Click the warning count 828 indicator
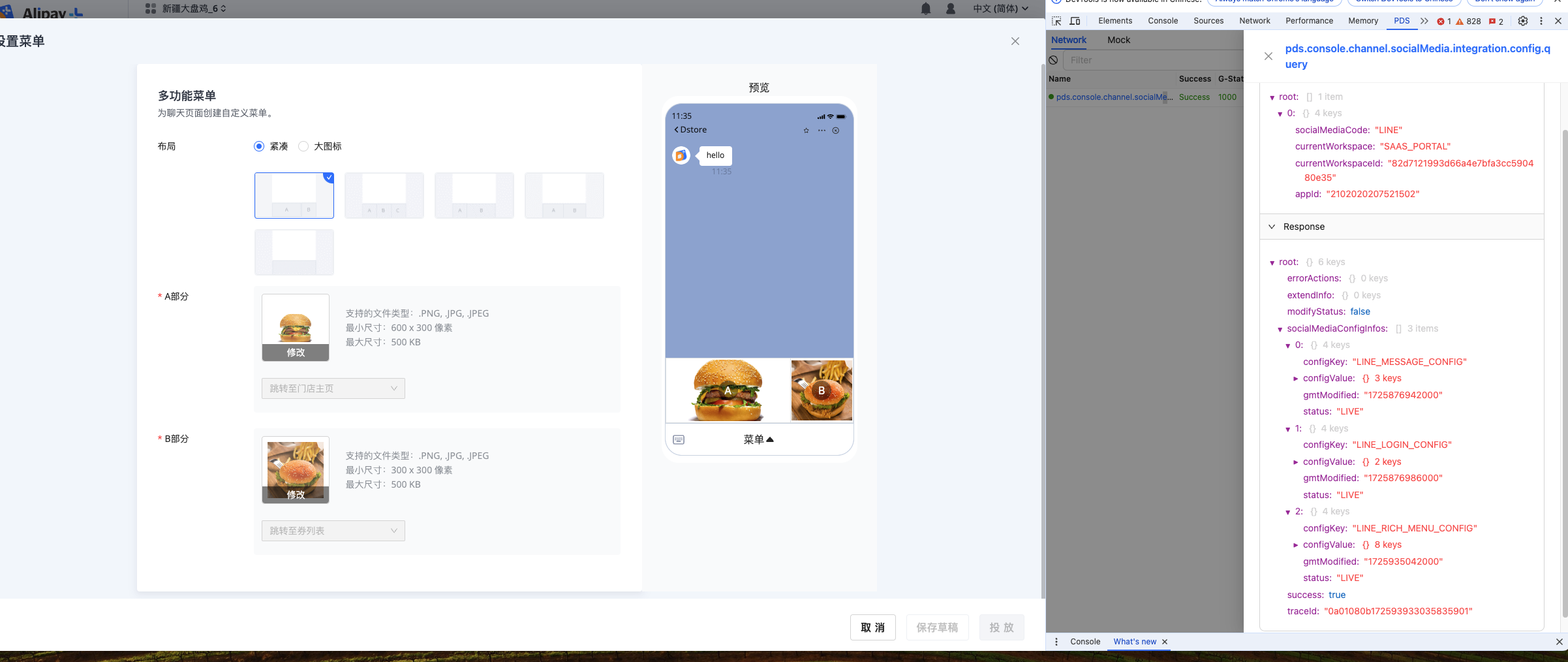The height and width of the screenshot is (662, 1568). tap(1468, 22)
